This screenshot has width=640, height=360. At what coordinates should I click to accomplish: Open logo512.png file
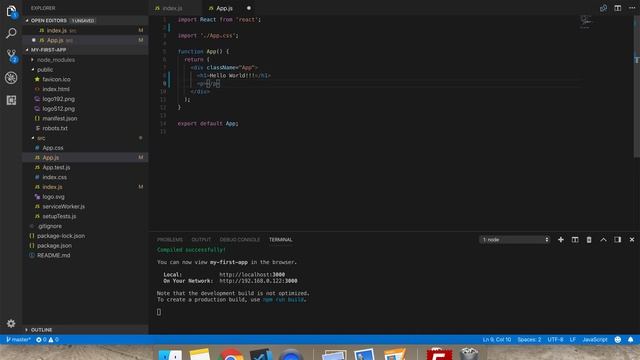(85, 109)
